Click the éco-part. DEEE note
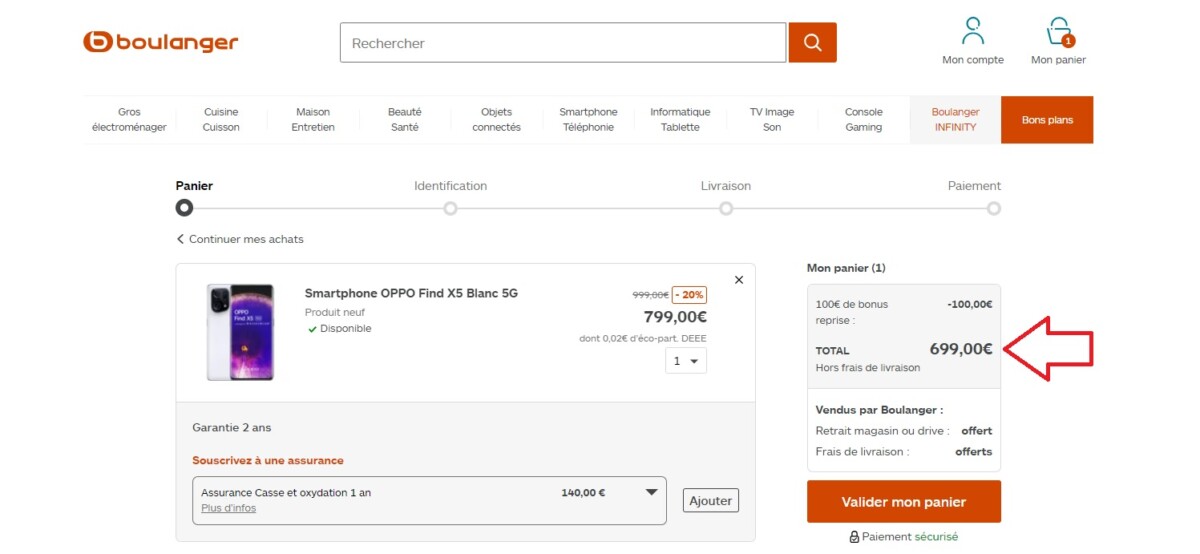 (643, 338)
